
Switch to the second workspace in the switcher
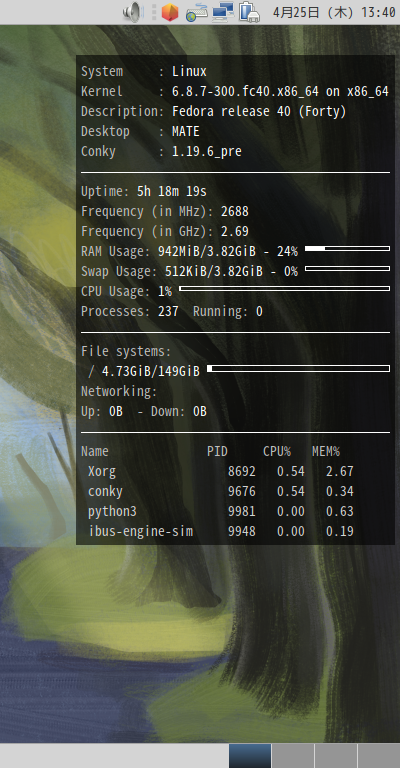pyautogui.click(x=293, y=756)
